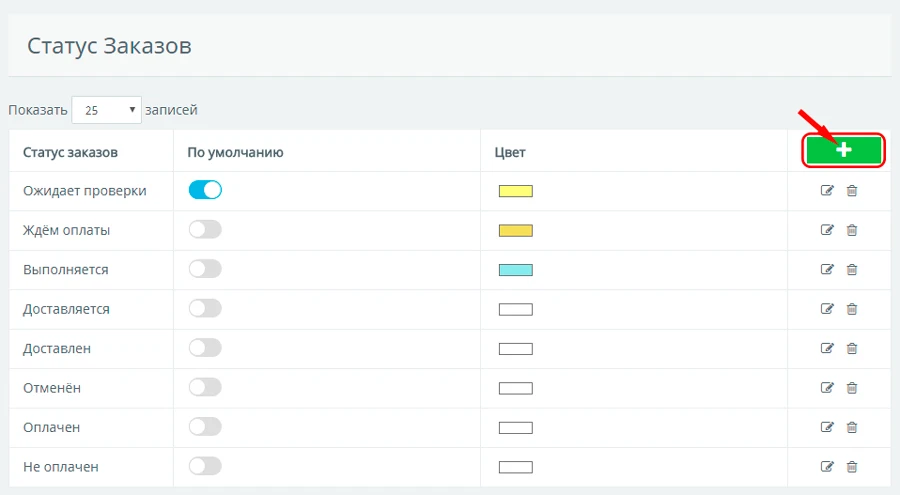Delete the Ожидает проверки status
The image size is (900, 495).
[x=852, y=191]
